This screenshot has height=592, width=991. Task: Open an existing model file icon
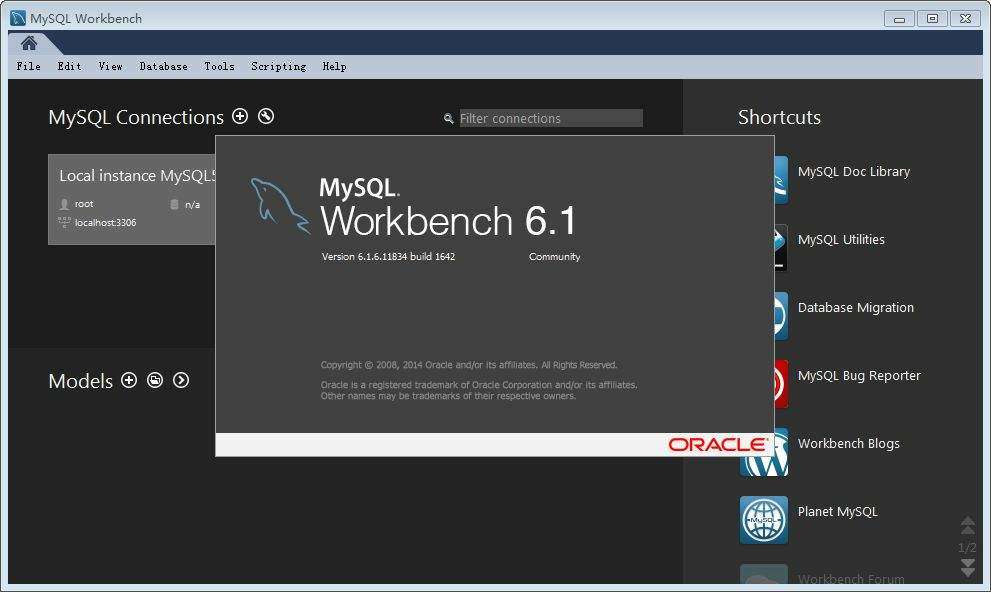coord(155,380)
